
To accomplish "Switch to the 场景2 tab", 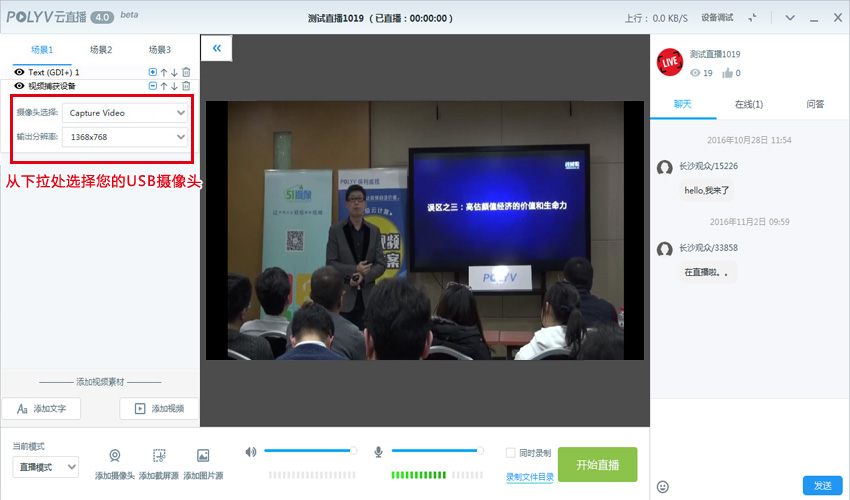I will 100,50.
